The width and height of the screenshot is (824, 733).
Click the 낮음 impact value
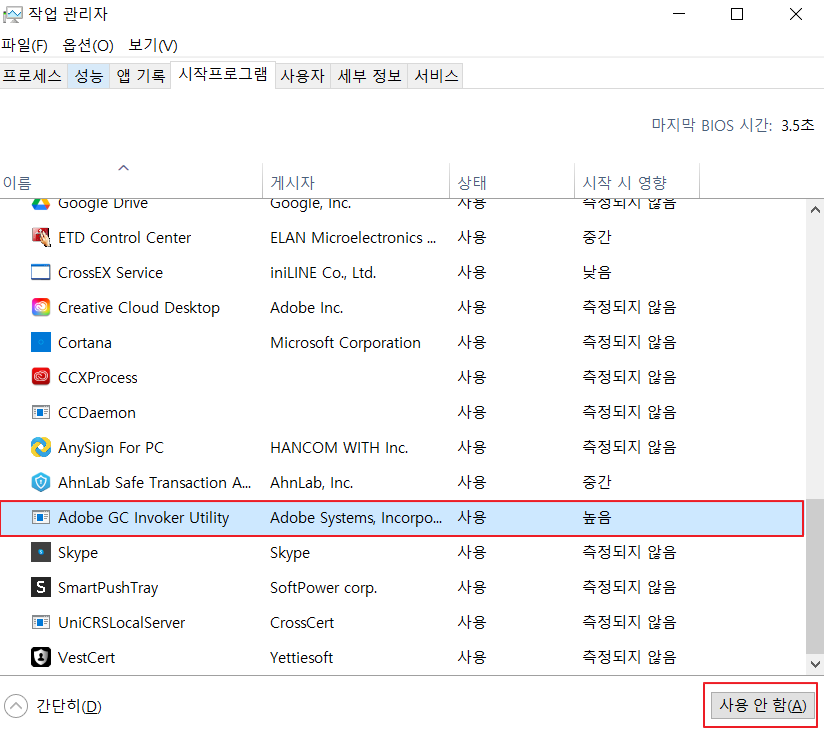596,272
